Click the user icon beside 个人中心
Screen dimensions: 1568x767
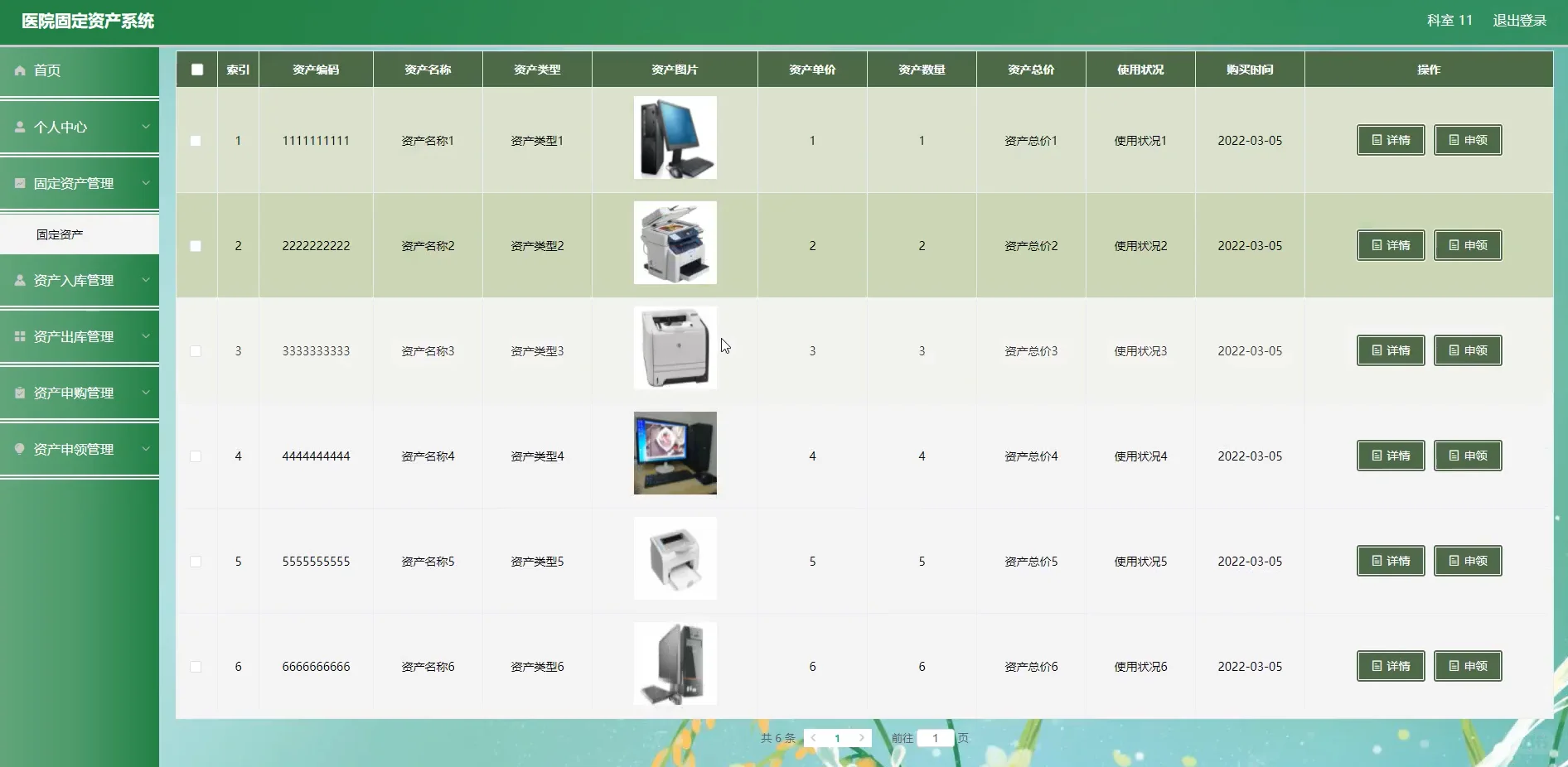(x=20, y=127)
